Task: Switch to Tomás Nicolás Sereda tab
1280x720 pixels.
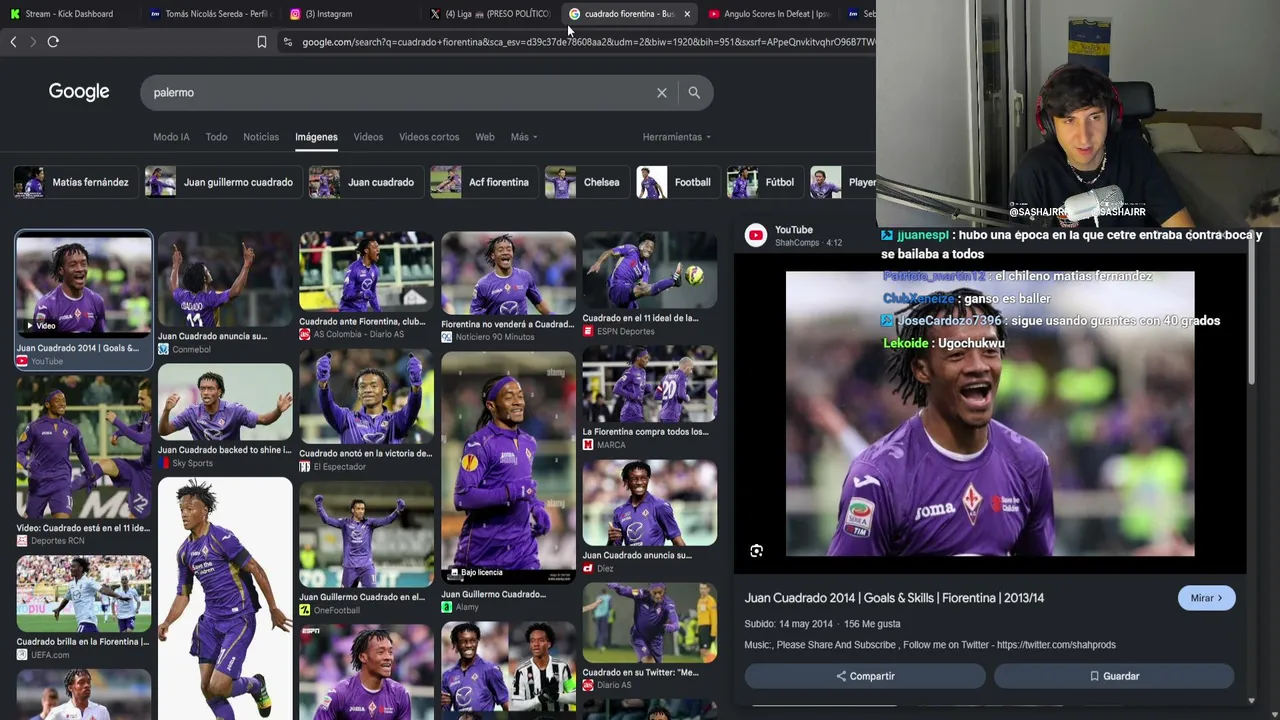Action: click(209, 14)
